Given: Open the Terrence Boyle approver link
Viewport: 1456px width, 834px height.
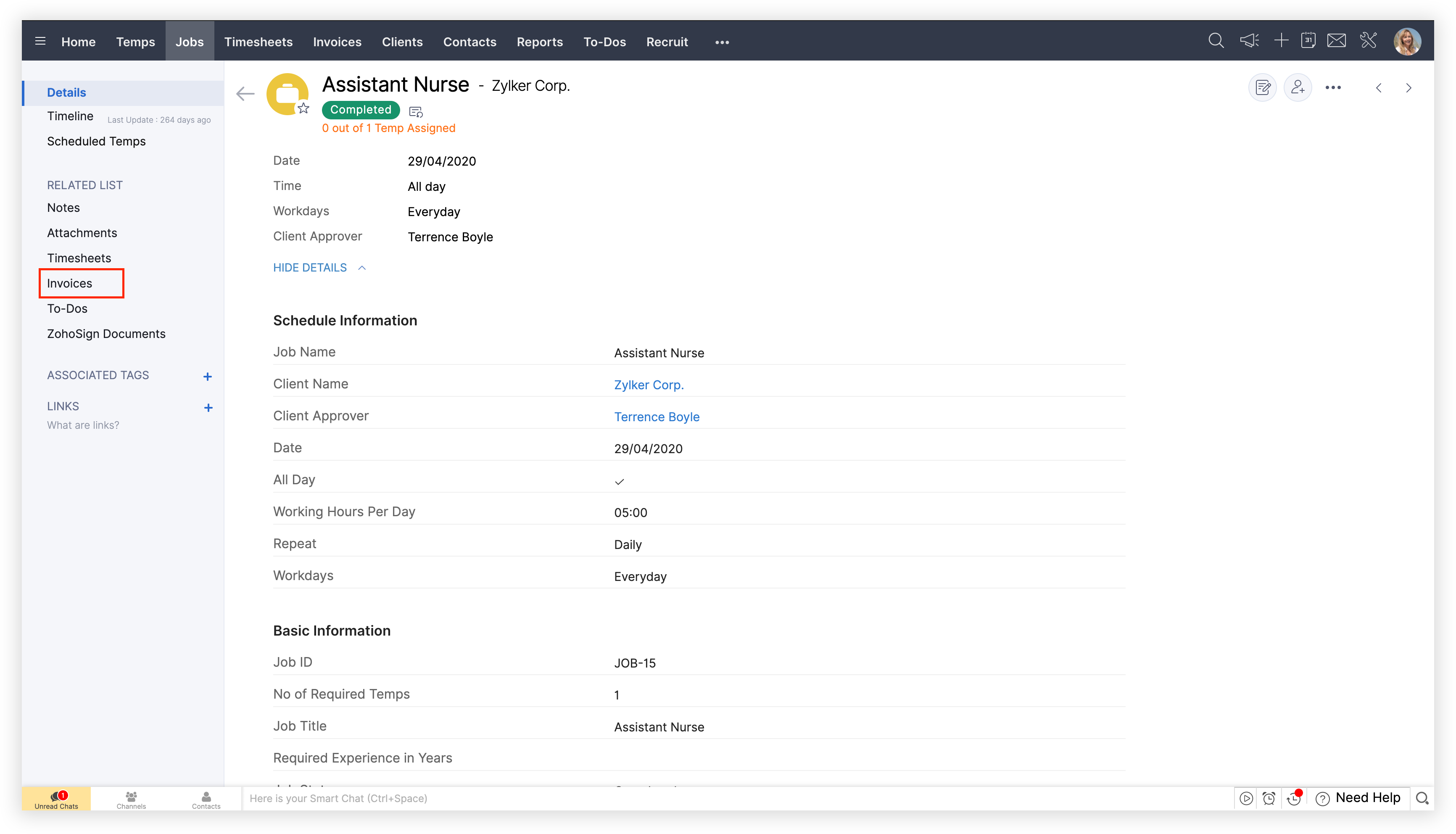Looking at the screenshot, I should tap(657, 417).
